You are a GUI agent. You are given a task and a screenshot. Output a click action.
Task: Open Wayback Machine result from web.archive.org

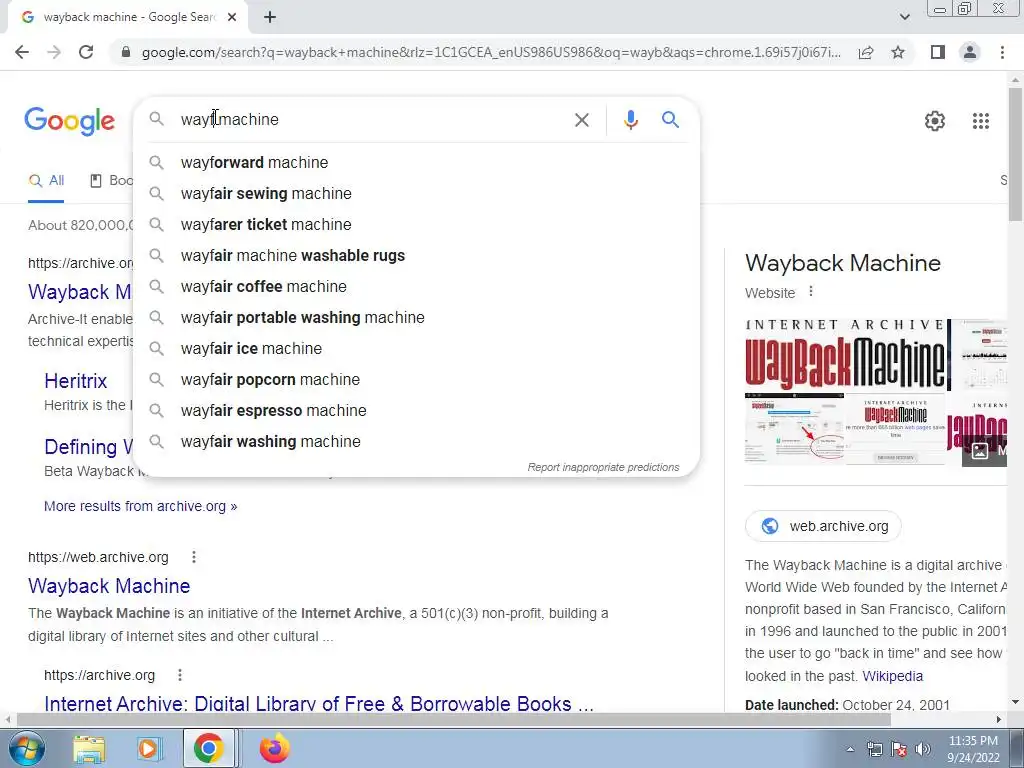click(x=109, y=586)
